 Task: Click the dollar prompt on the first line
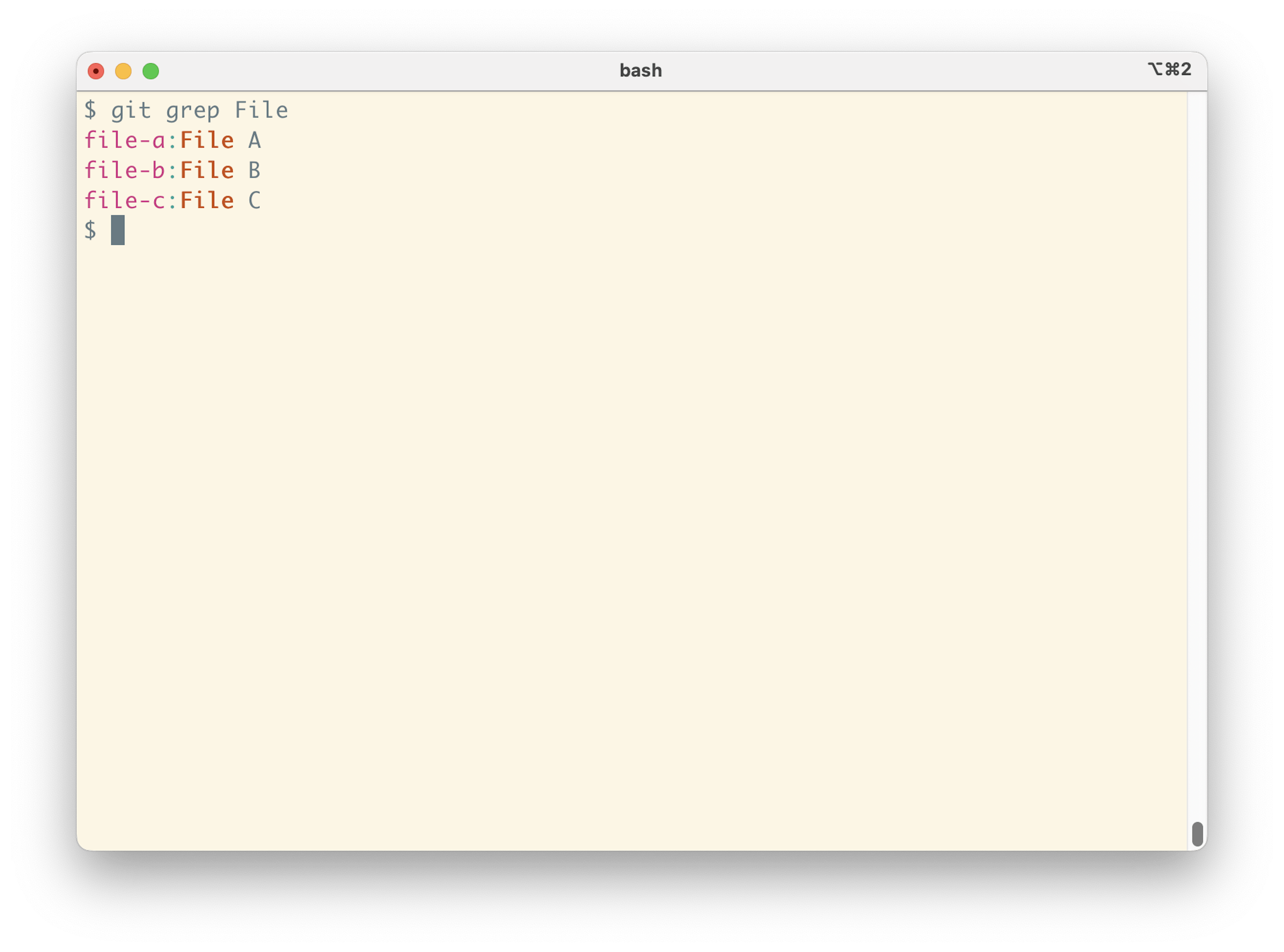[91, 110]
